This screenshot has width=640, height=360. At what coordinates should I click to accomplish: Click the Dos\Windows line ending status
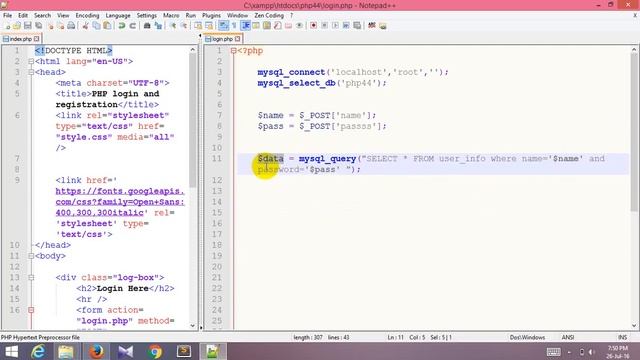tap(527, 337)
